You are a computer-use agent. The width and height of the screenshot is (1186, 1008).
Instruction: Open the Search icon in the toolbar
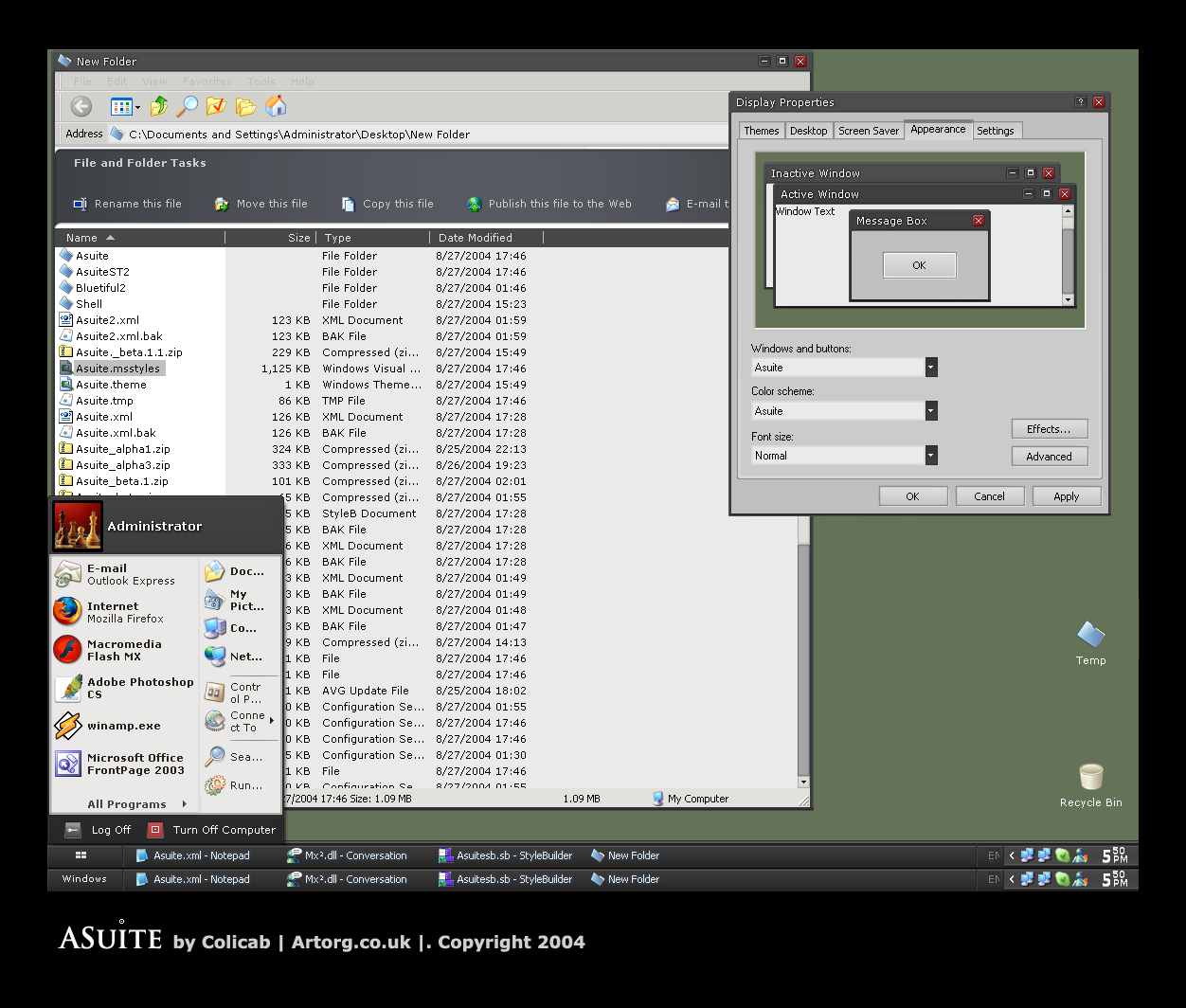[187, 106]
